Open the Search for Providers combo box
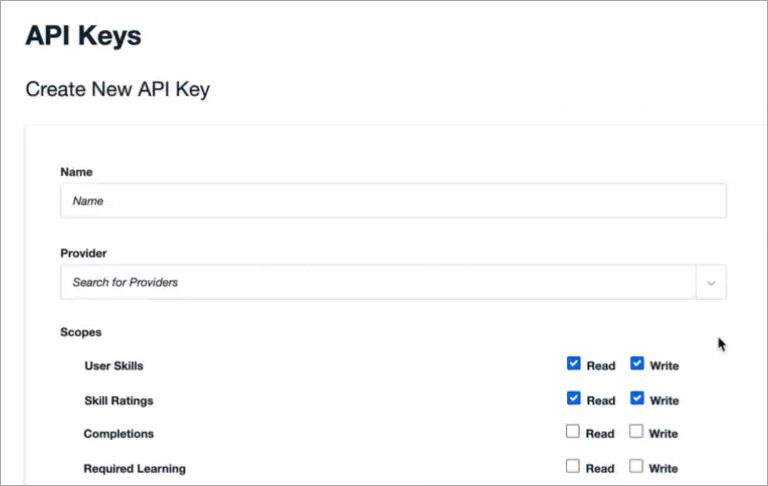 pos(378,283)
